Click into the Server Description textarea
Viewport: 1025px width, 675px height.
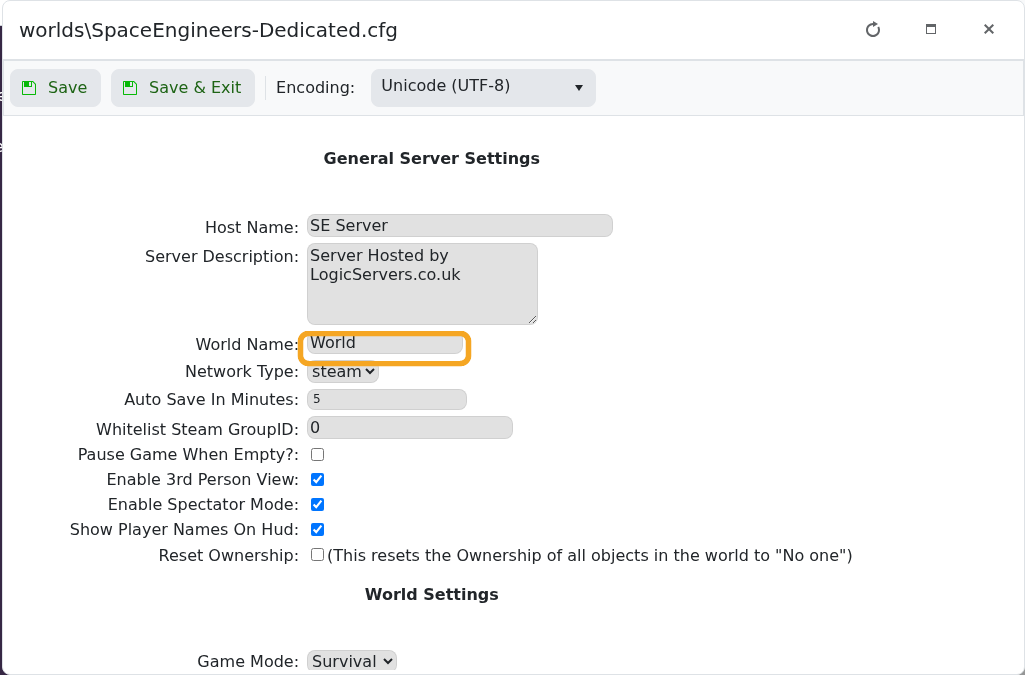[422, 284]
